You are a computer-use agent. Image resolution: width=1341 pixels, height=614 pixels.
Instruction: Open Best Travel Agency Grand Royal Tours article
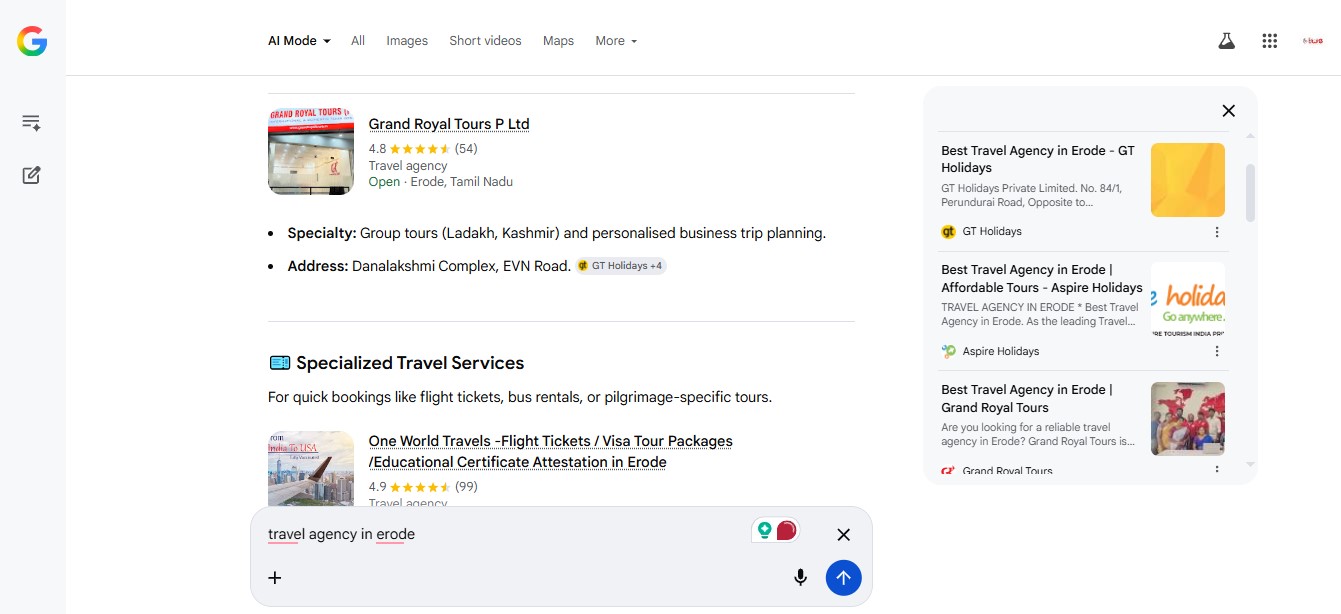pyautogui.click(x=1027, y=398)
